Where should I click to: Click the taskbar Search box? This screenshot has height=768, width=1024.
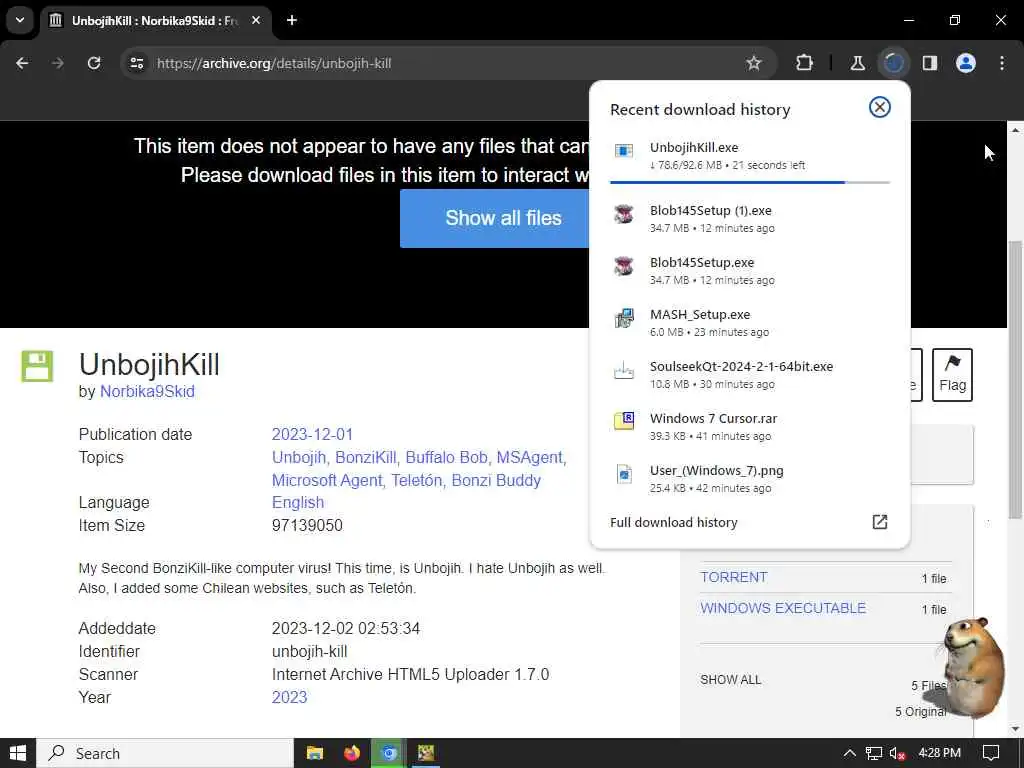click(x=165, y=754)
